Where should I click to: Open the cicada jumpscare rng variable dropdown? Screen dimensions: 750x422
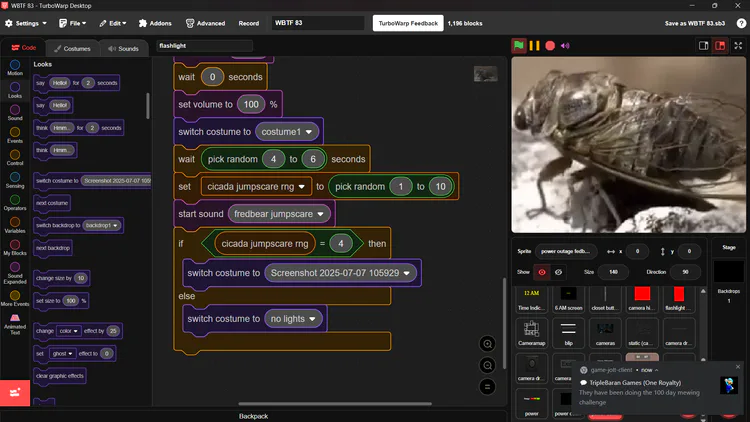pyautogui.click(x=256, y=187)
